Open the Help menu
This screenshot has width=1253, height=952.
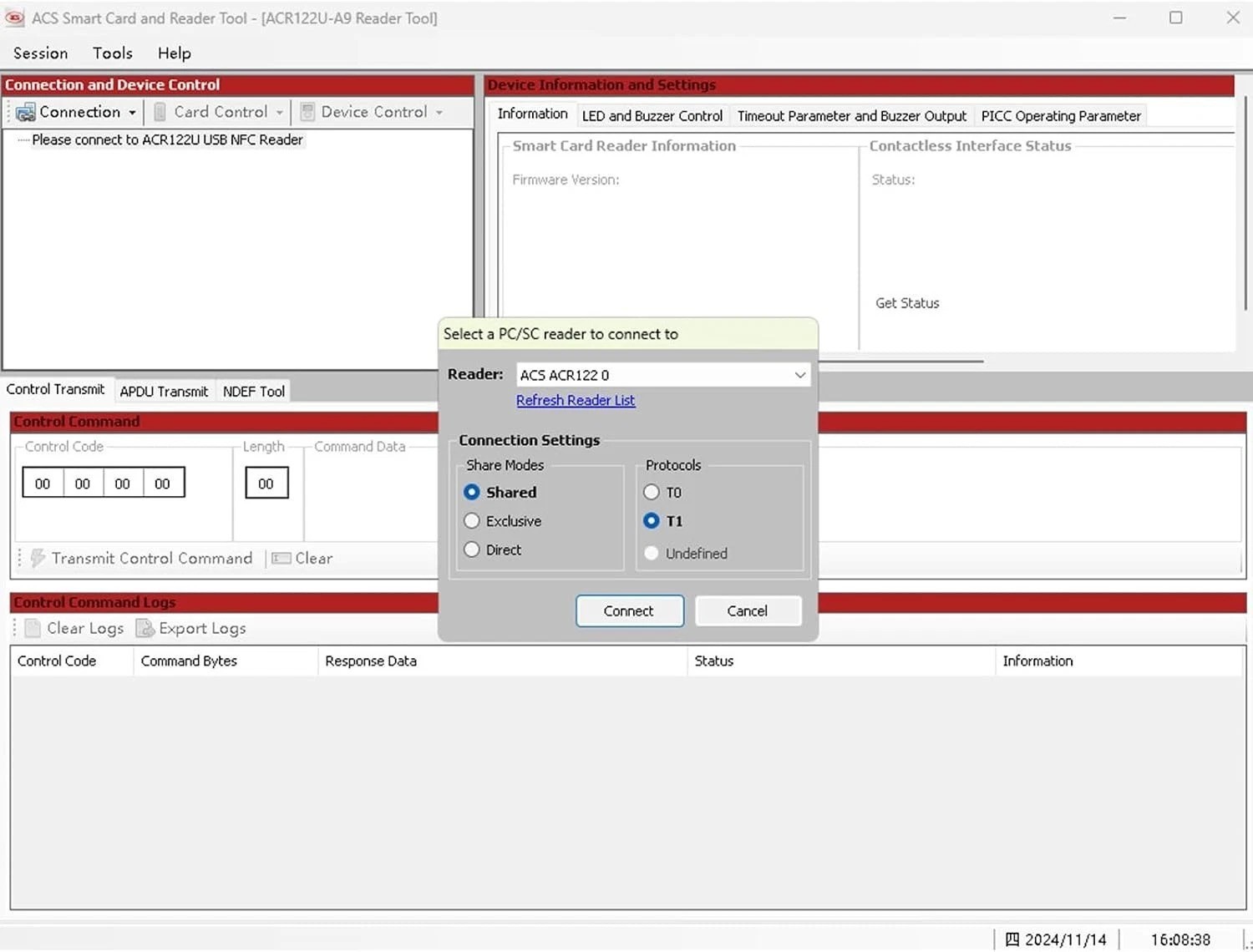pos(175,53)
